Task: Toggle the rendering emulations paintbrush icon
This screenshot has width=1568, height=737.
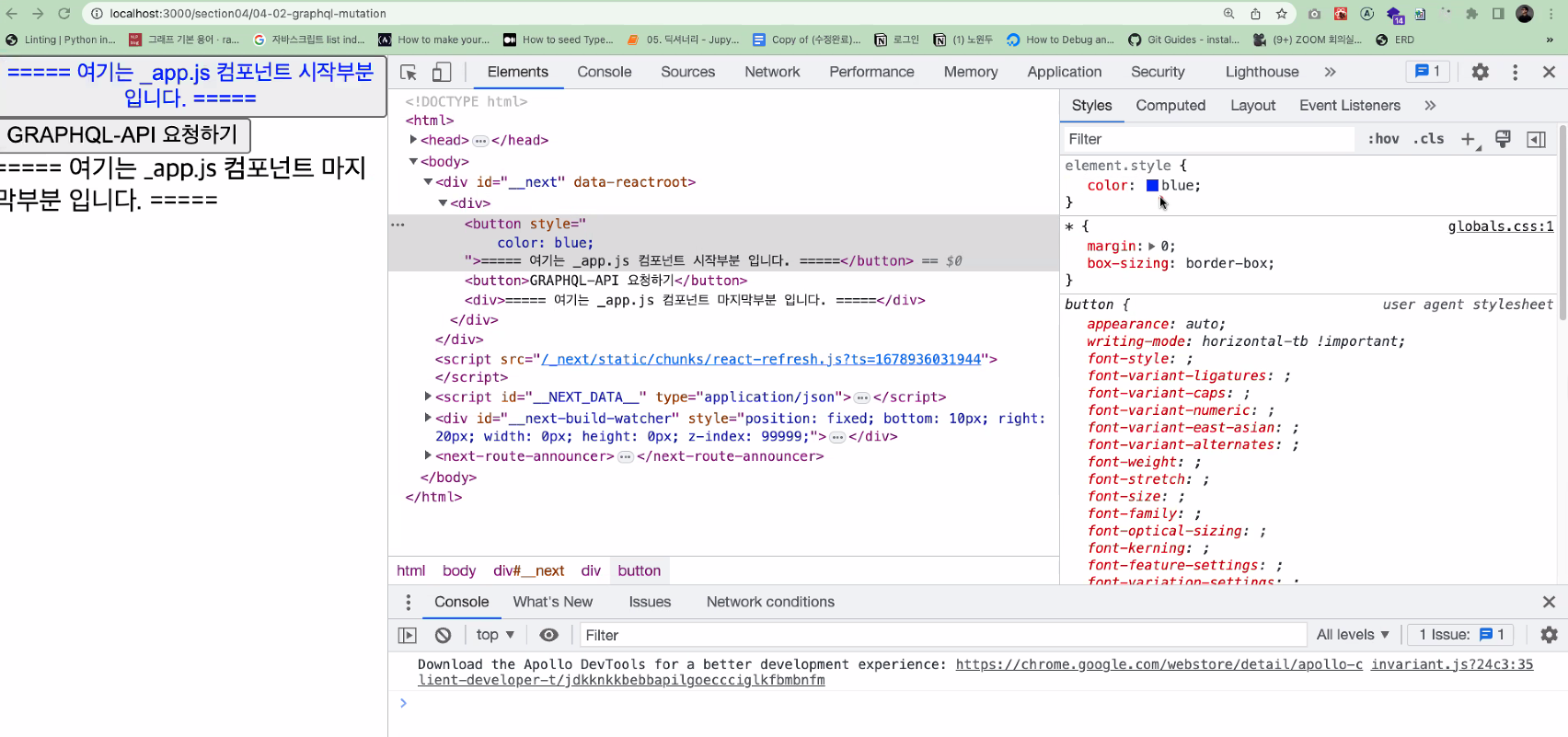Action: 1503,139
